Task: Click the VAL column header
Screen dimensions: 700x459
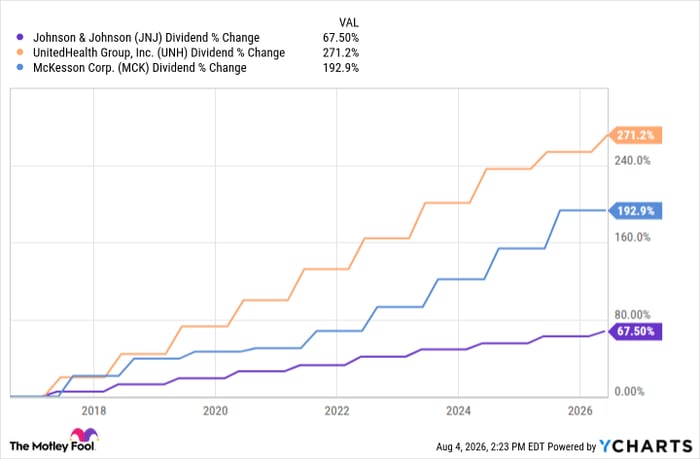Action: click(349, 22)
